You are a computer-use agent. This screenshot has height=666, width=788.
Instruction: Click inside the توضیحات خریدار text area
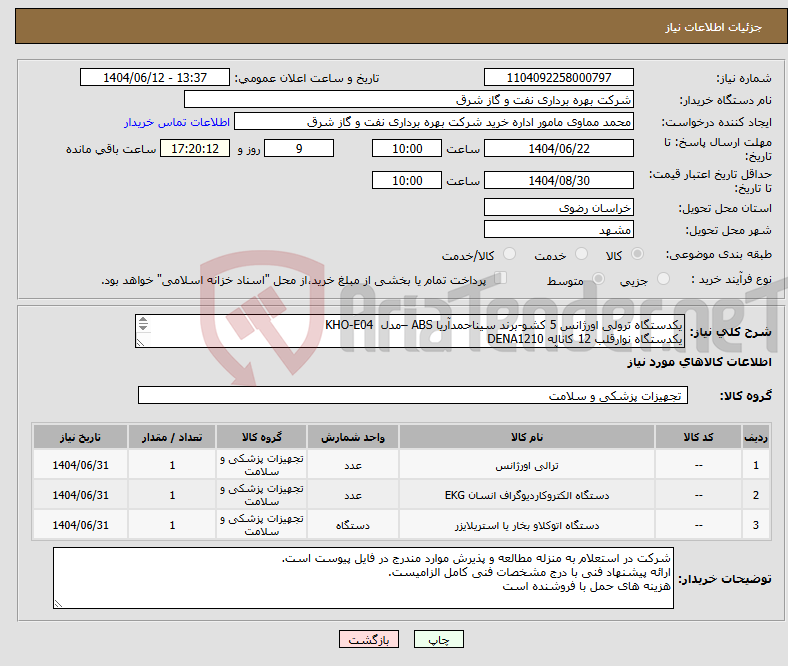click(365, 577)
